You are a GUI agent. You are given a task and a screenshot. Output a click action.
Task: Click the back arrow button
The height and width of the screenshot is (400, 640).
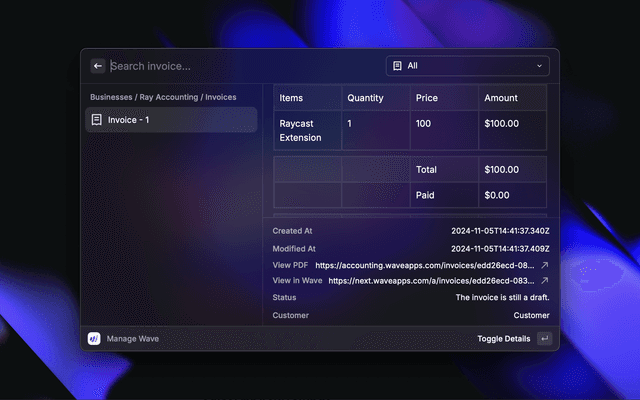(x=98, y=66)
